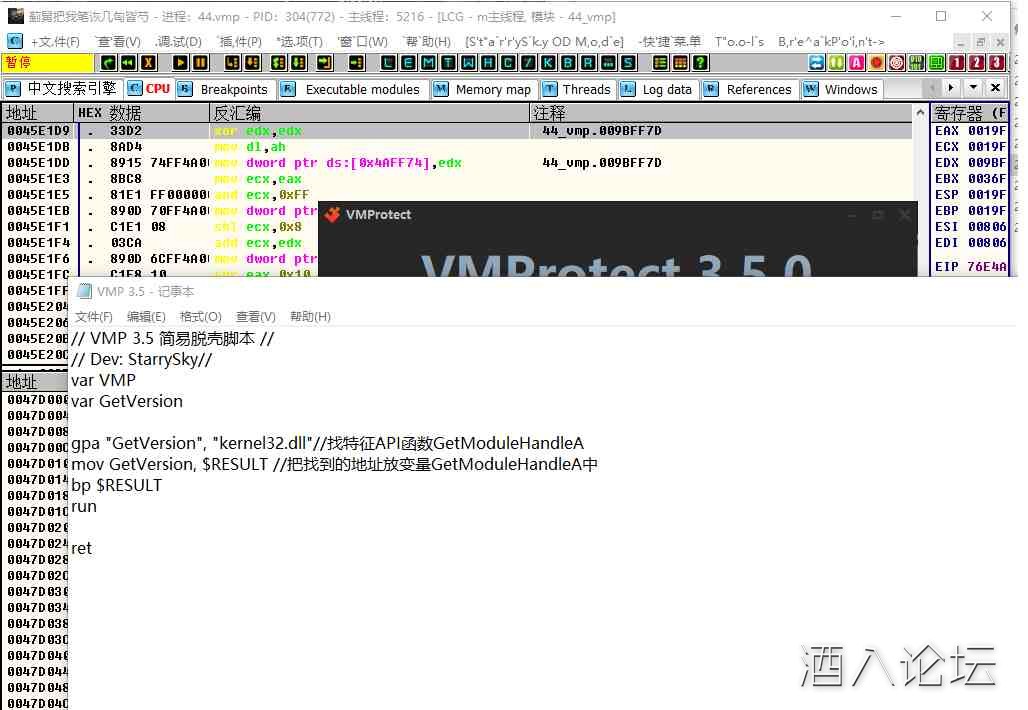The image size is (1028, 710).
Task: Click the red number 1 toolbar icon
Action: [956, 63]
